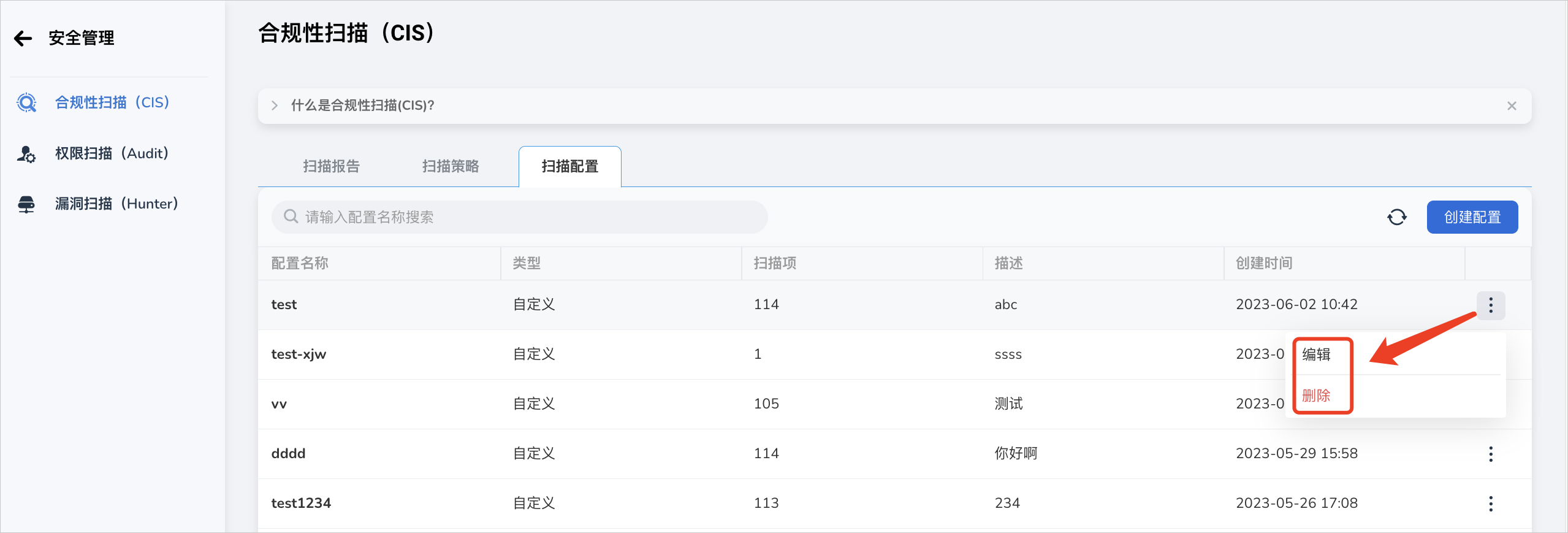Open the more-actions menu for test1234 row
1568x533 pixels.
click(1491, 504)
